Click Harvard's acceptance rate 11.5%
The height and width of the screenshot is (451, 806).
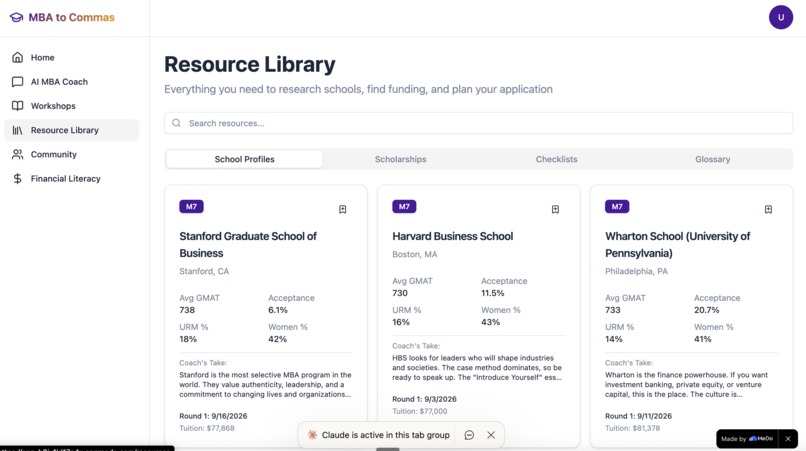pyautogui.click(x=492, y=293)
